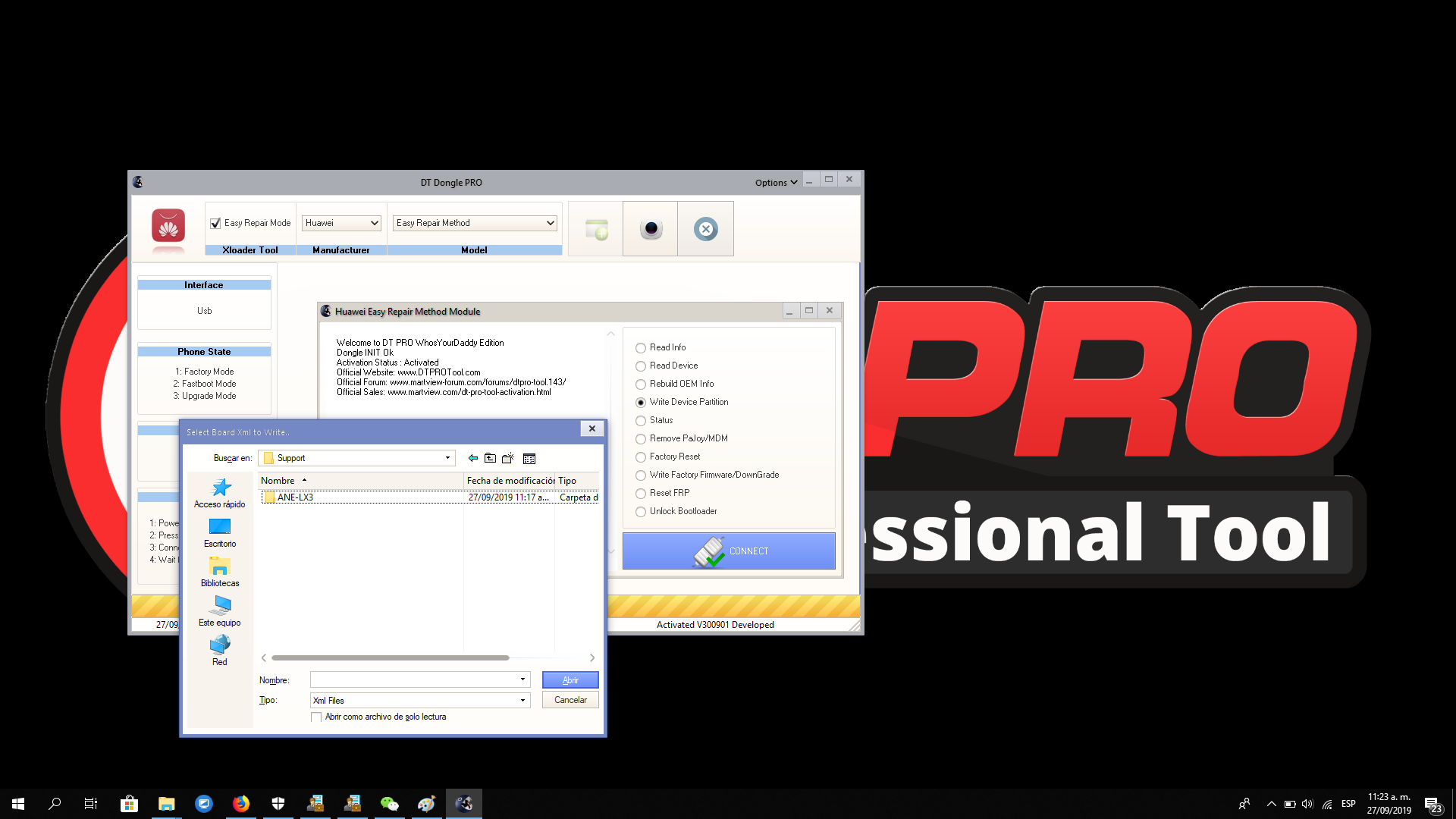The image size is (1456, 819).
Task: Open Red network location in places bar
Action: click(220, 651)
